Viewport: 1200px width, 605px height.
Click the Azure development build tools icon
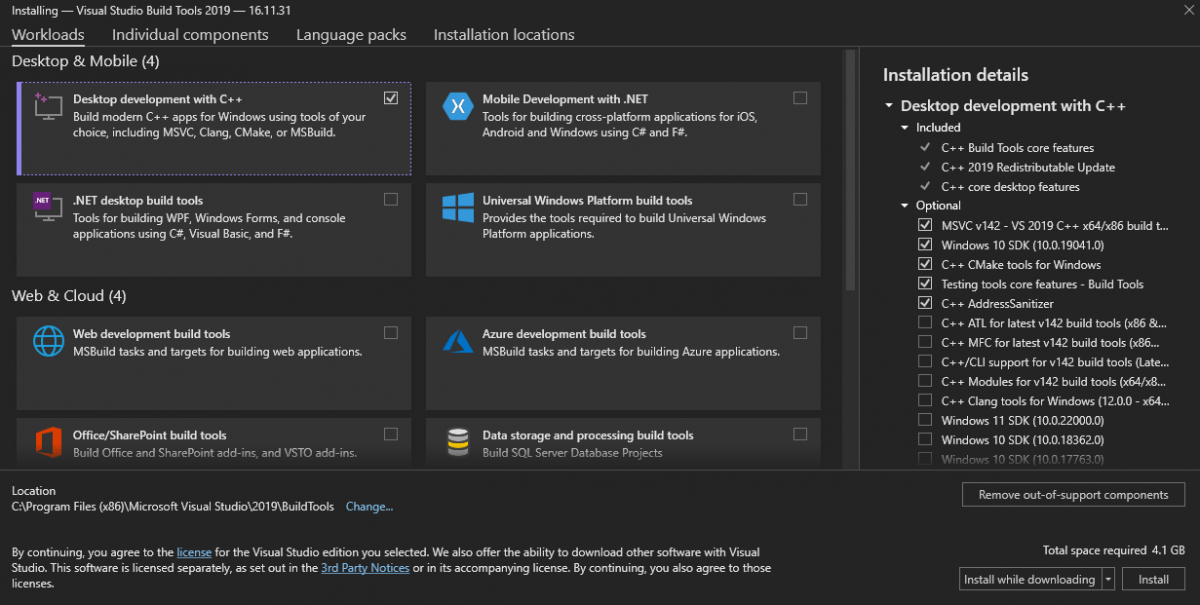coord(458,341)
